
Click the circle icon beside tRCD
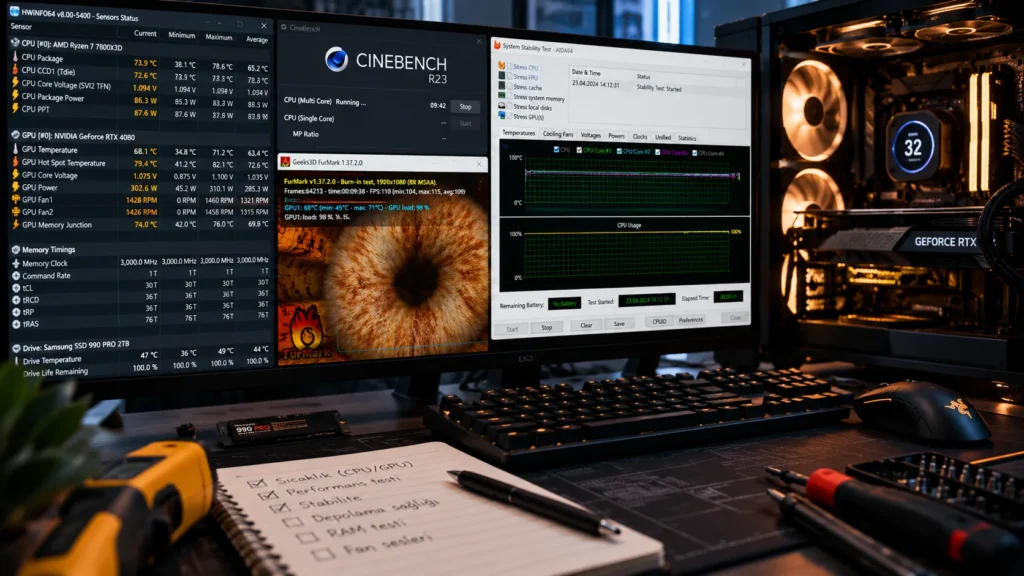tap(16, 300)
